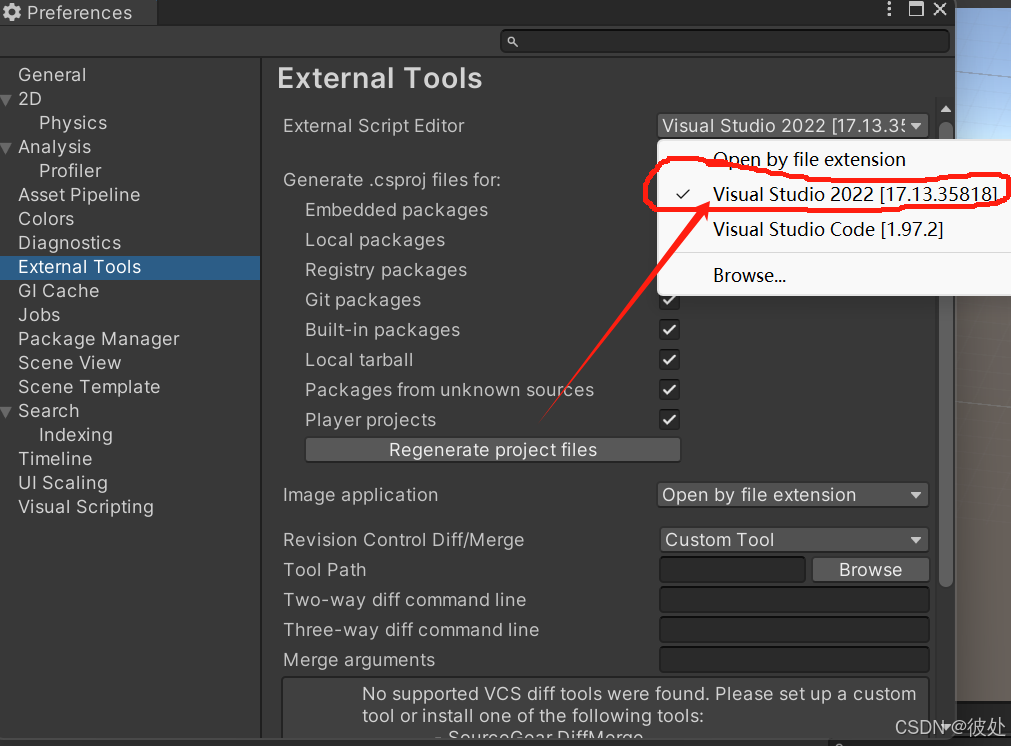The width and height of the screenshot is (1011, 746).
Task: Choose Open by file extension option
Action: click(x=809, y=159)
